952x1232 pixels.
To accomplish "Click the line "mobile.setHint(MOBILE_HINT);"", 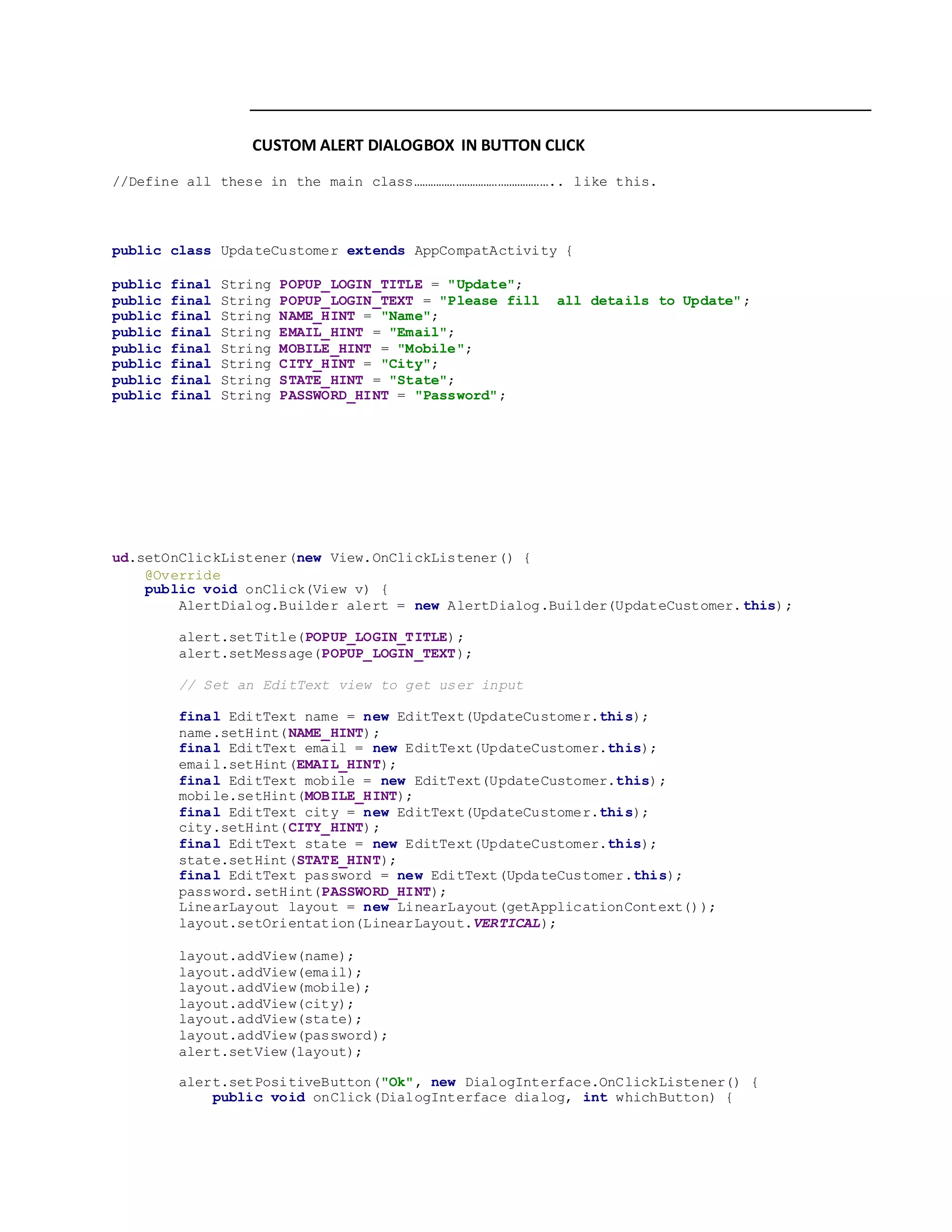I will point(296,796).
